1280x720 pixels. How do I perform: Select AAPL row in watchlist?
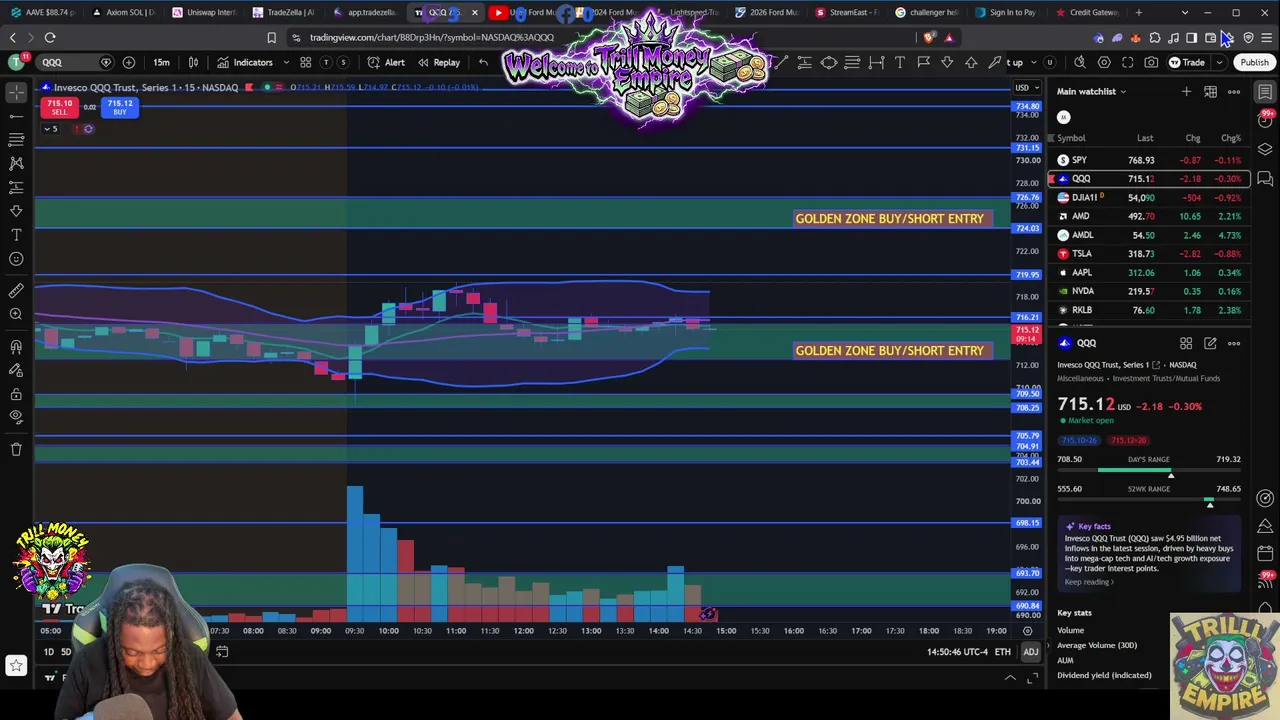tap(1149, 272)
